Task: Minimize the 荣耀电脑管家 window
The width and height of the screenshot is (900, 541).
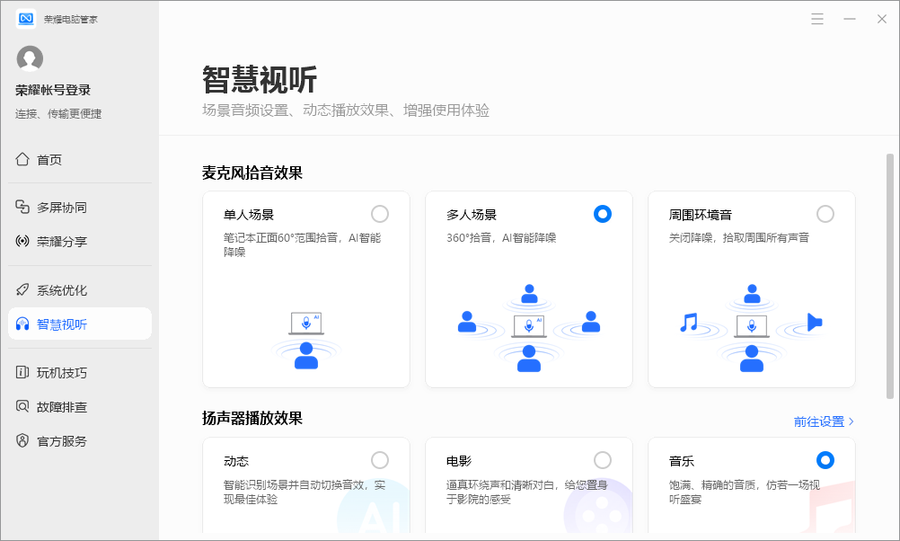Action: tap(849, 19)
